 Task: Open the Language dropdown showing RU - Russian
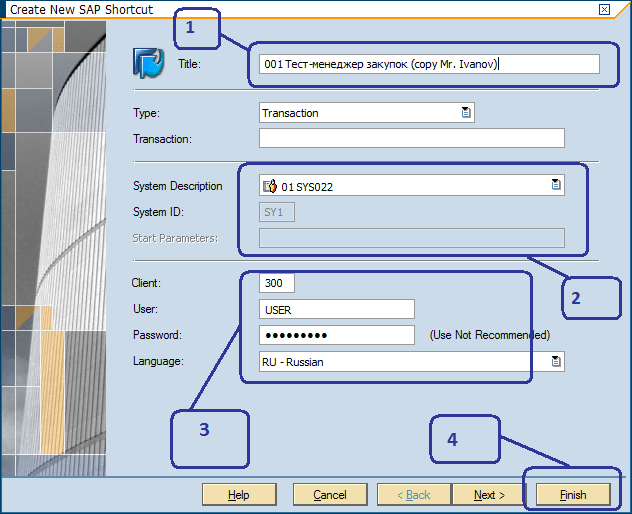point(556,362)
